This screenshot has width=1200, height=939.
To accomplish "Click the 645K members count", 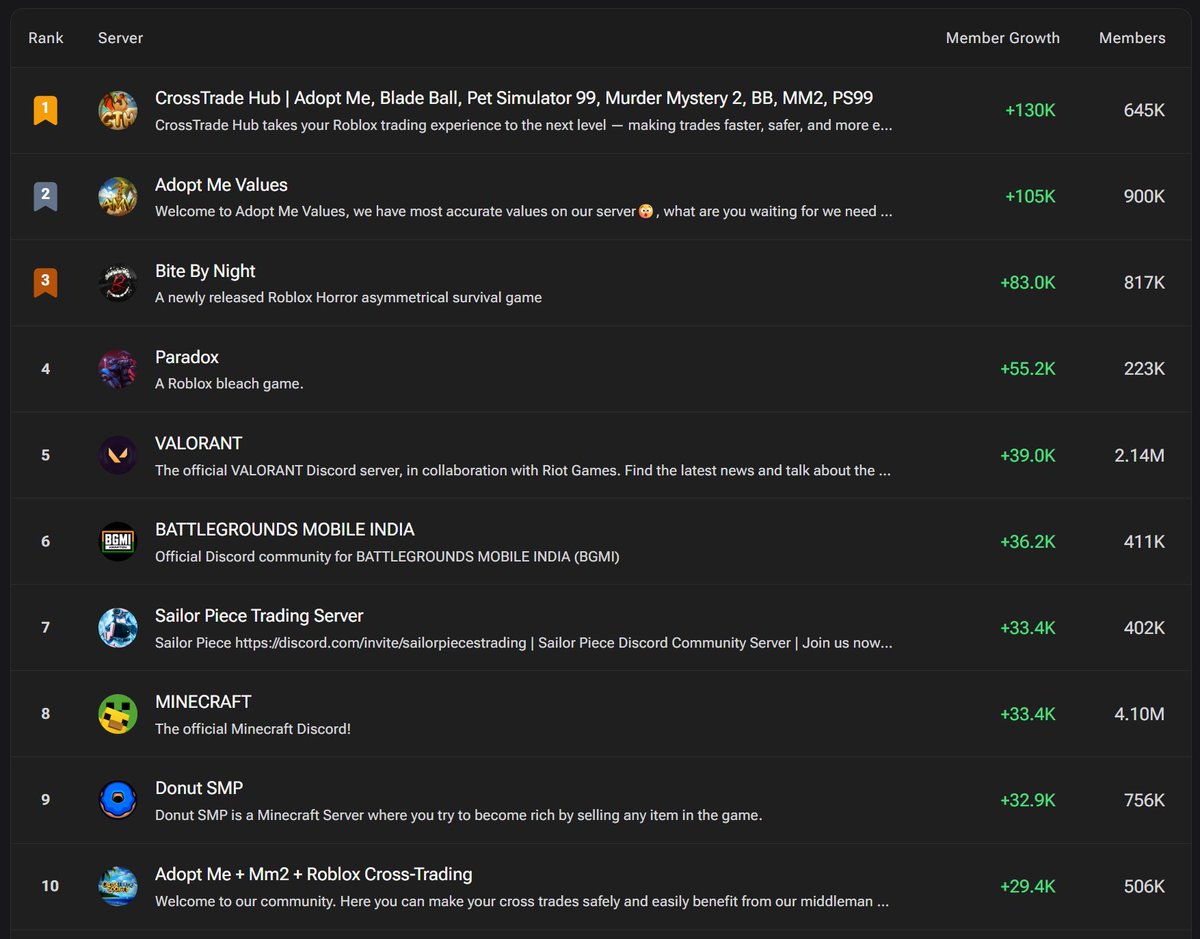I will point(1144,110).
